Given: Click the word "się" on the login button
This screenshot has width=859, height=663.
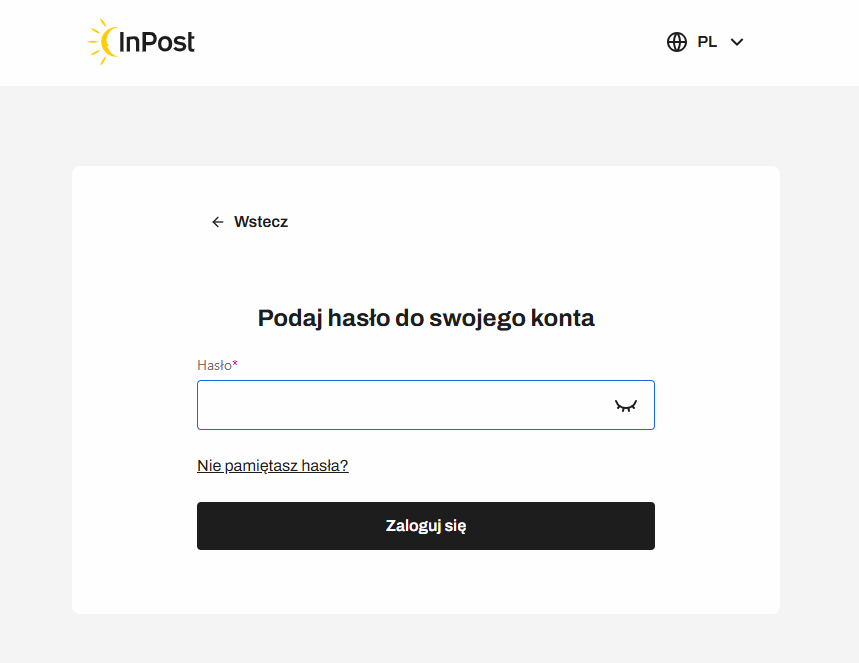Looking at the screenshot, I should click(x=454, y=526).
